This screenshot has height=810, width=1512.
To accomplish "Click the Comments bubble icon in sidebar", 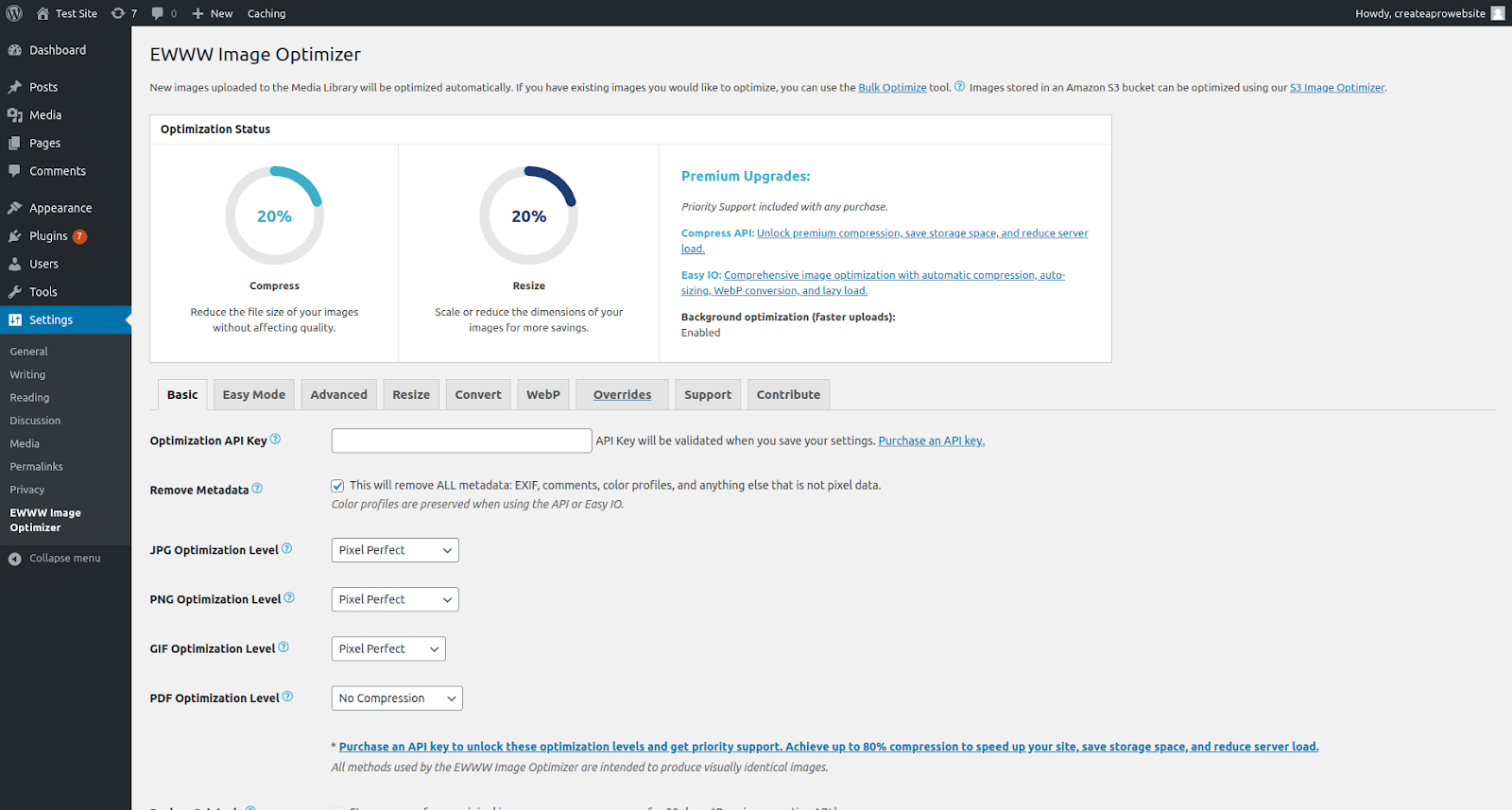I will [15, 171].
